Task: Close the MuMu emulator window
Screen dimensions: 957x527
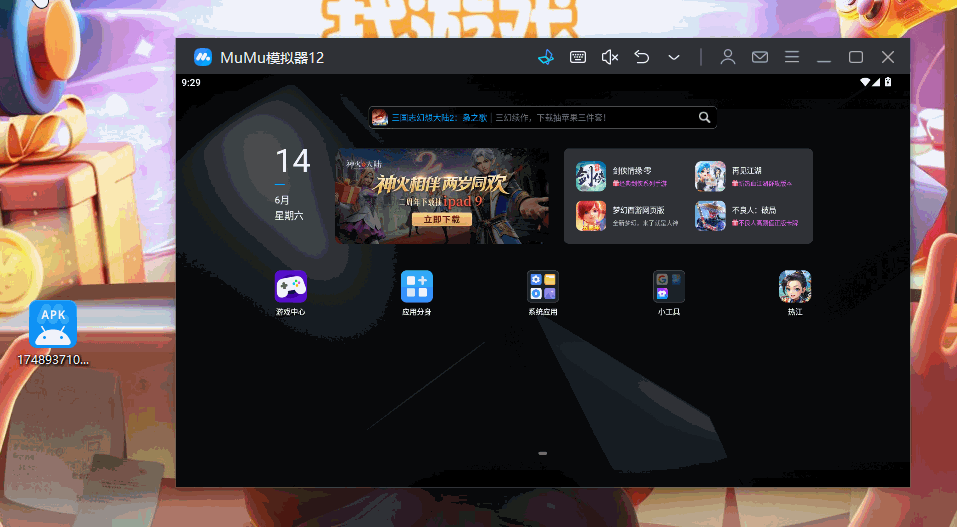Action: (x=888, y=57)
